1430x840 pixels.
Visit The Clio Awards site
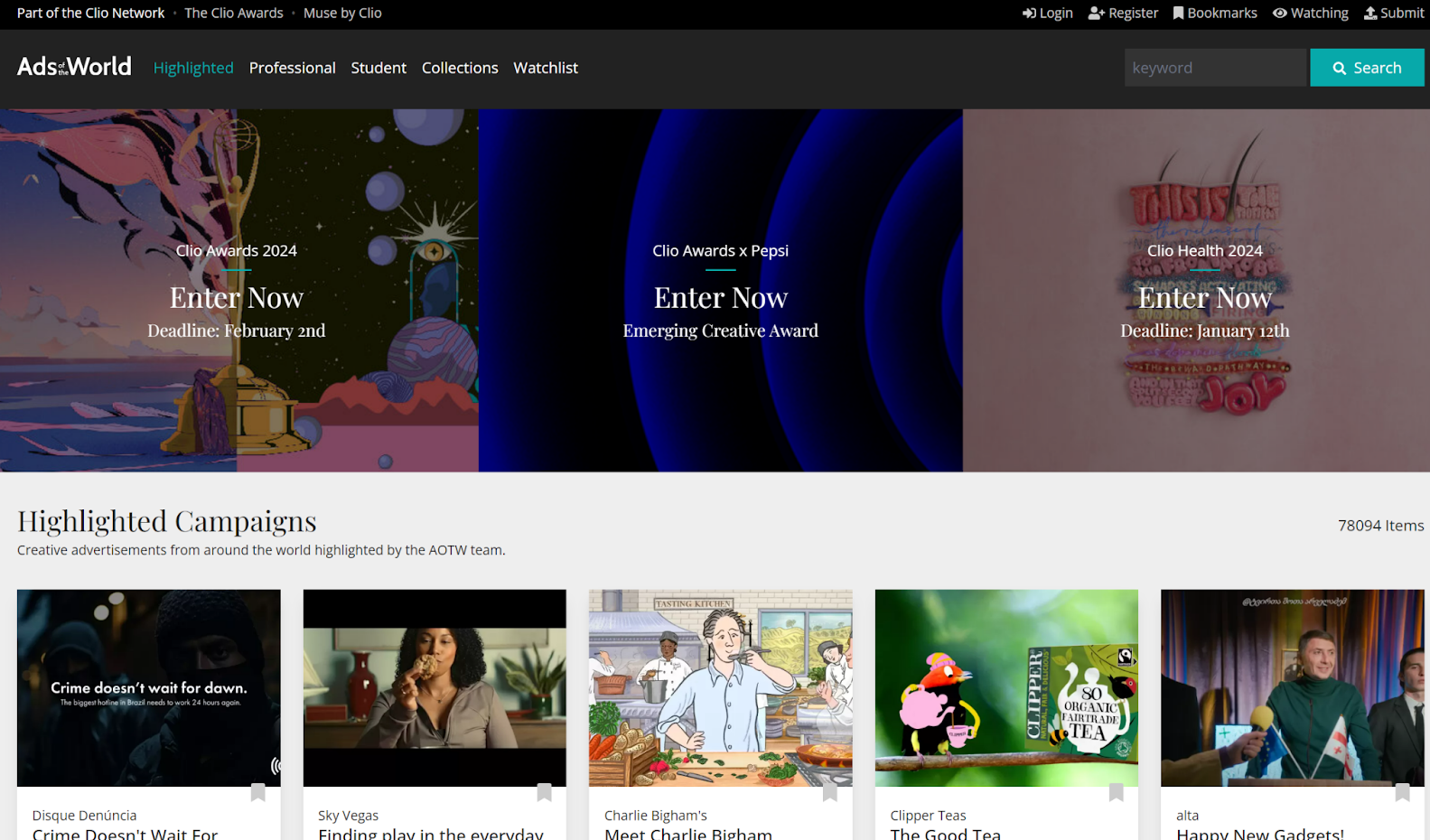tap(234, 13)
